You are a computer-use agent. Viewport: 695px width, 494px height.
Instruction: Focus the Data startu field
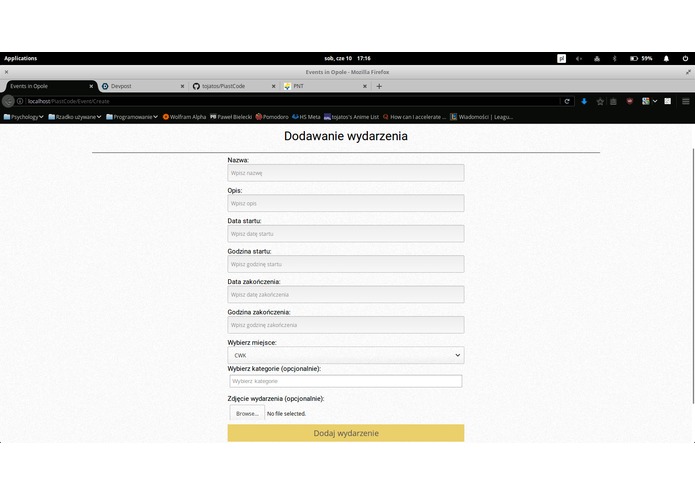tap(346, 233)
